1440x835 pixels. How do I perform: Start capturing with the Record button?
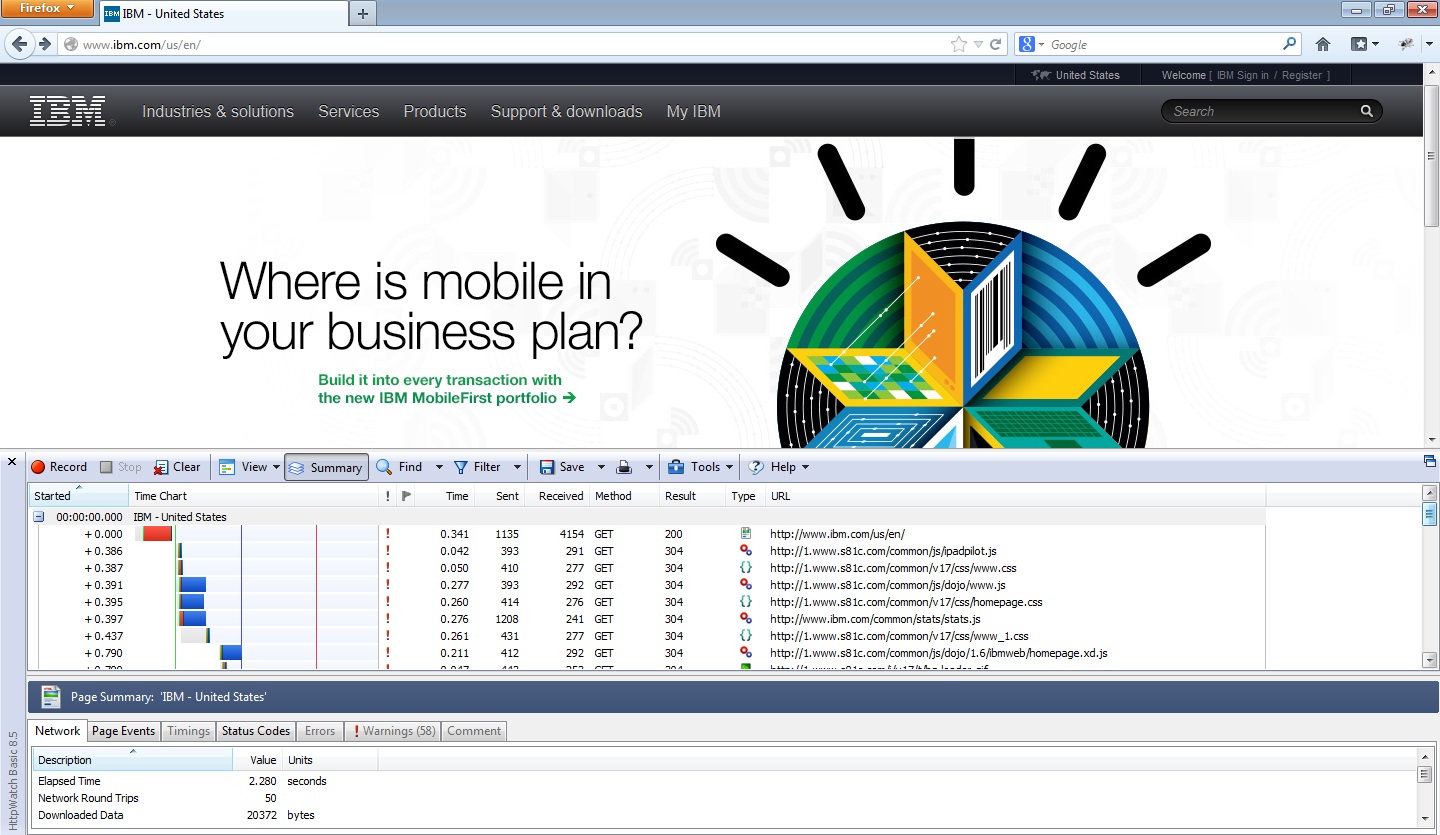click(59, 467)
